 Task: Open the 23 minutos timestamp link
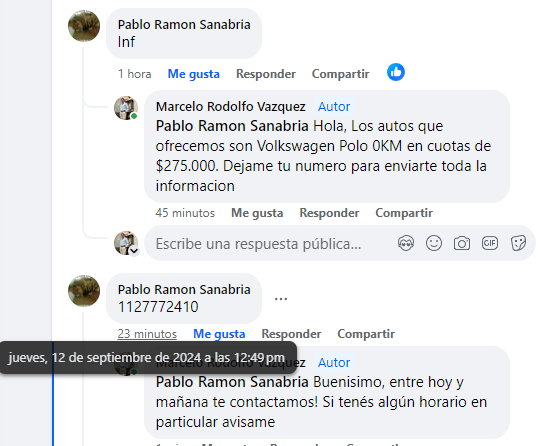[147, 334]
